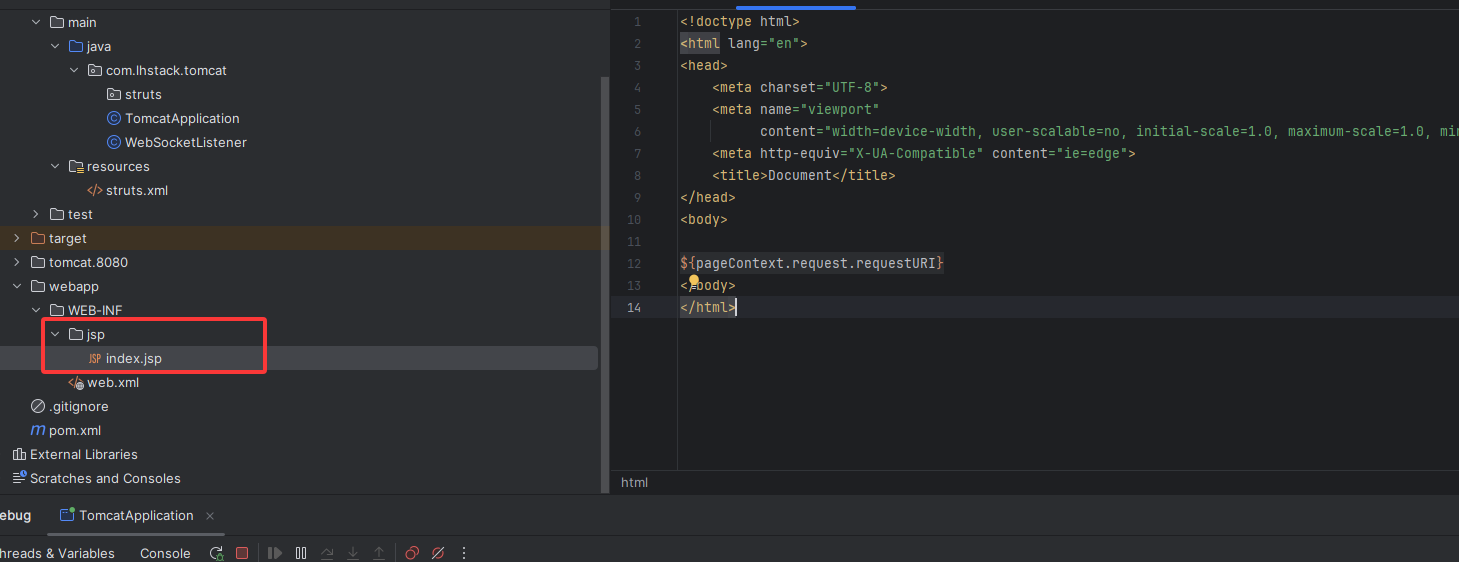This screenshot has width=1459, height=562.
Task: Open the debug toolbar more options menu
Action: point(464,553)
